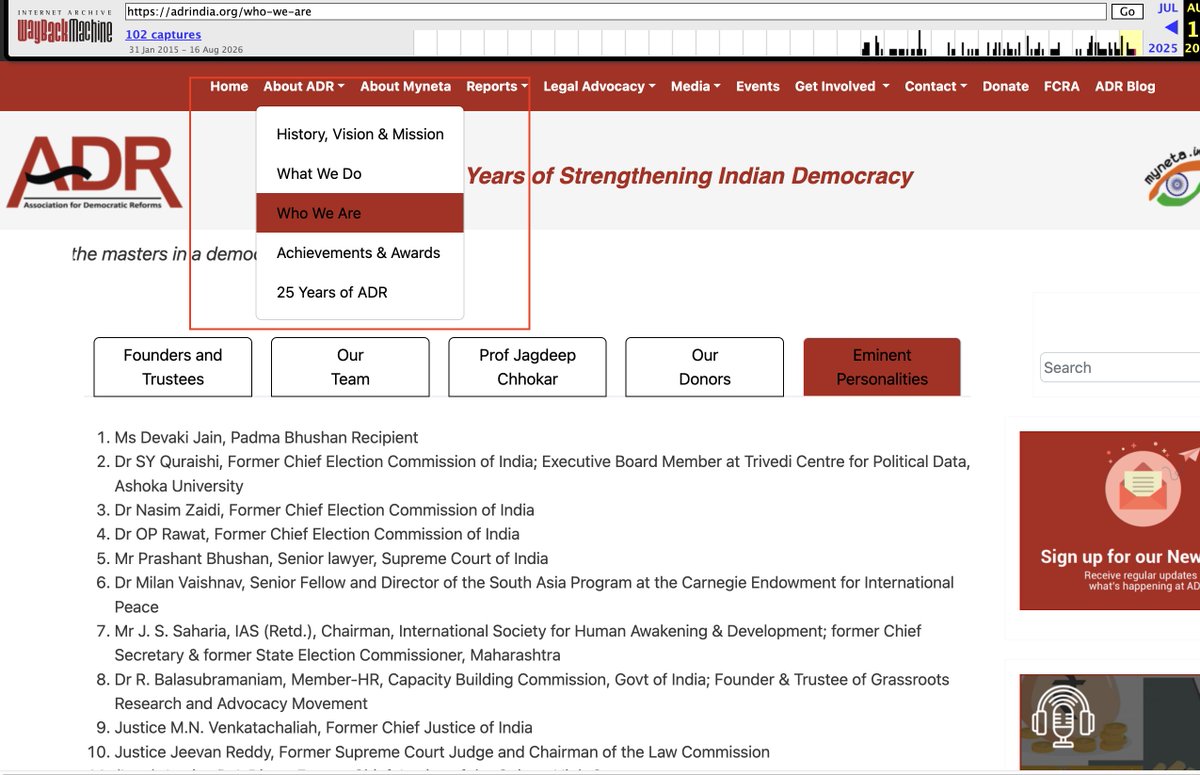Click the Justice Jeevan Reddy entry
This screenshot has height=775, width=1200.
(x=442, y=751)
